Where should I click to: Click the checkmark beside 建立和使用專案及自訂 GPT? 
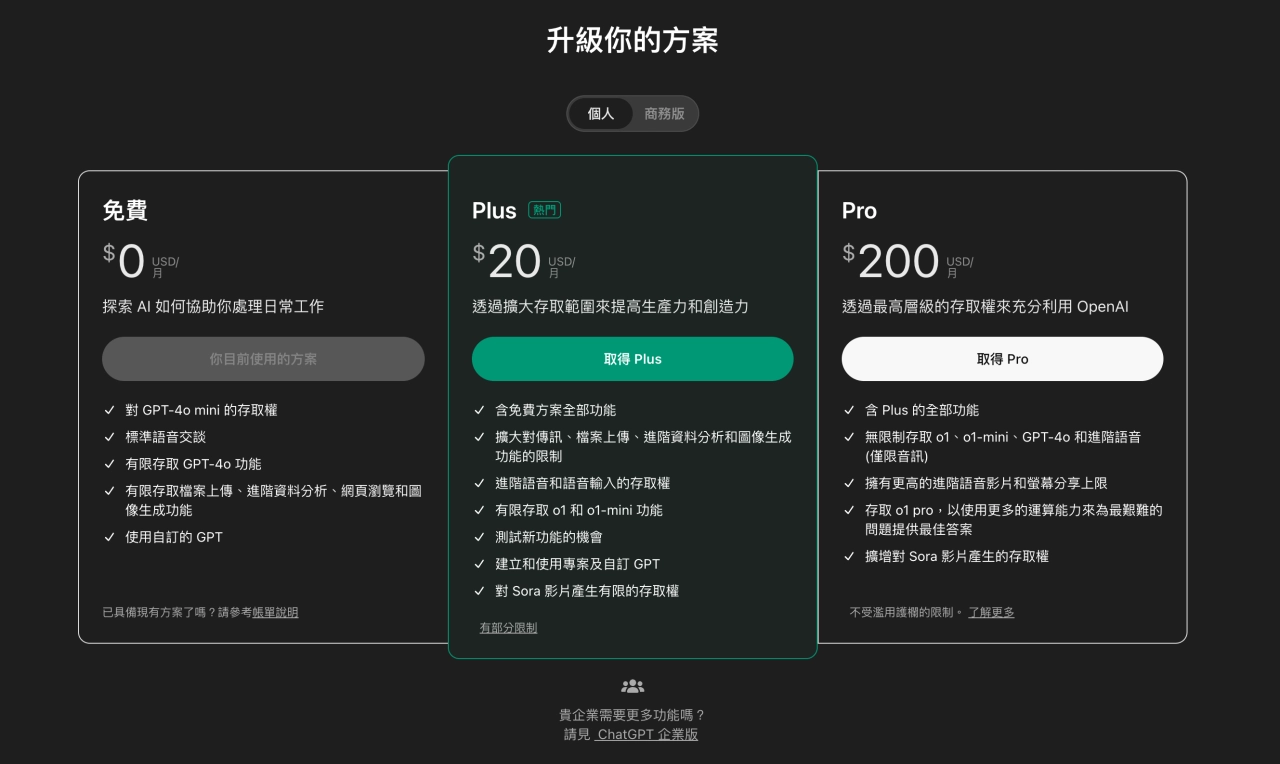pyautogui.click(x=479, y=564)
